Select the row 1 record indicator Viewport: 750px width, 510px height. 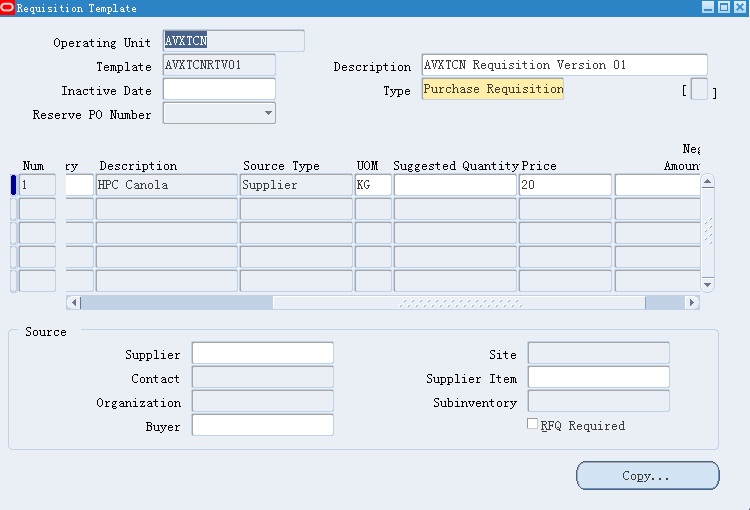pyautogui.click(x=13, y=185)
